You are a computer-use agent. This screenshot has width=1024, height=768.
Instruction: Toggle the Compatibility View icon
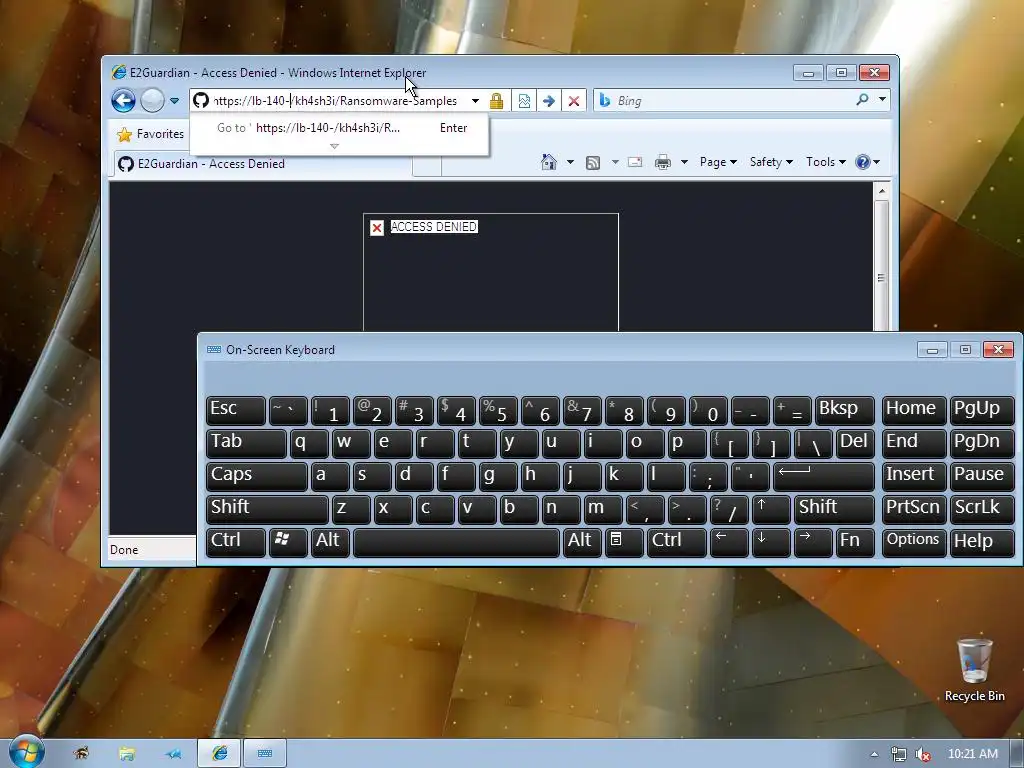pyautogui.click(x=524, y=101)
